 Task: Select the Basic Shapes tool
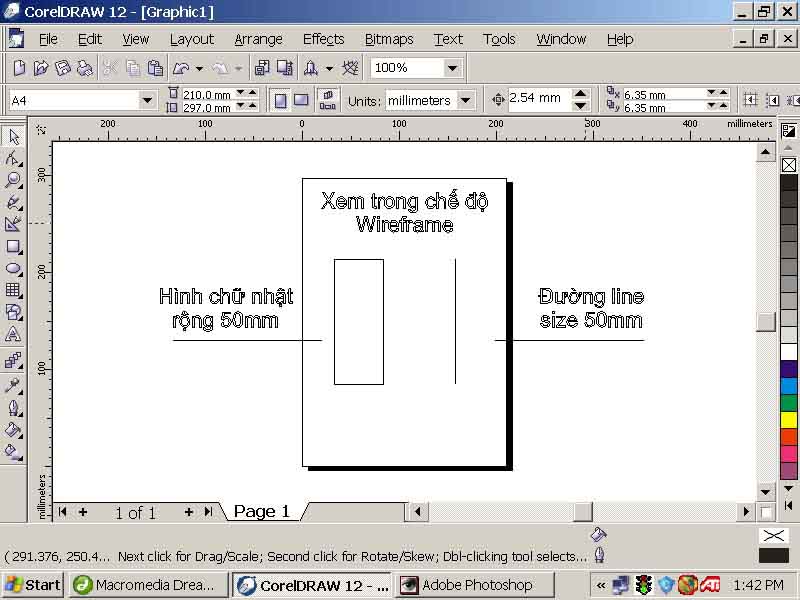click(x=13, y=312)
